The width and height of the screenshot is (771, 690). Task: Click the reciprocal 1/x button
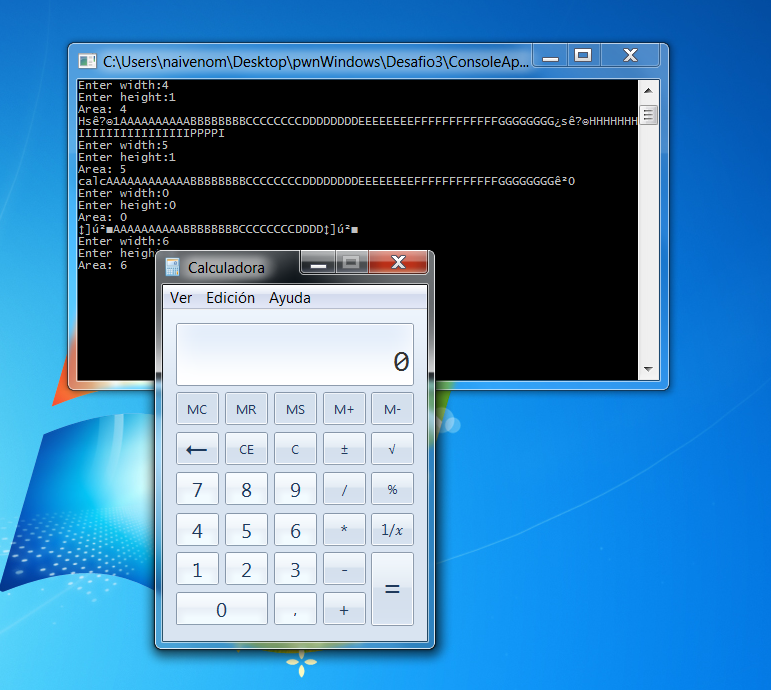click(392, 530)
